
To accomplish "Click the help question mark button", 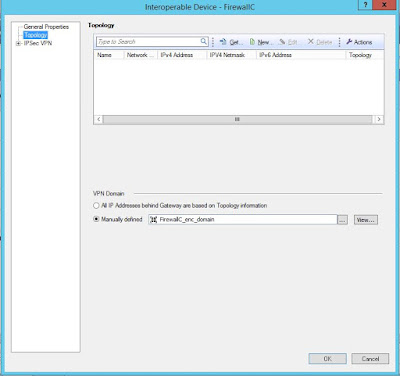I will (x=366, y=5).
